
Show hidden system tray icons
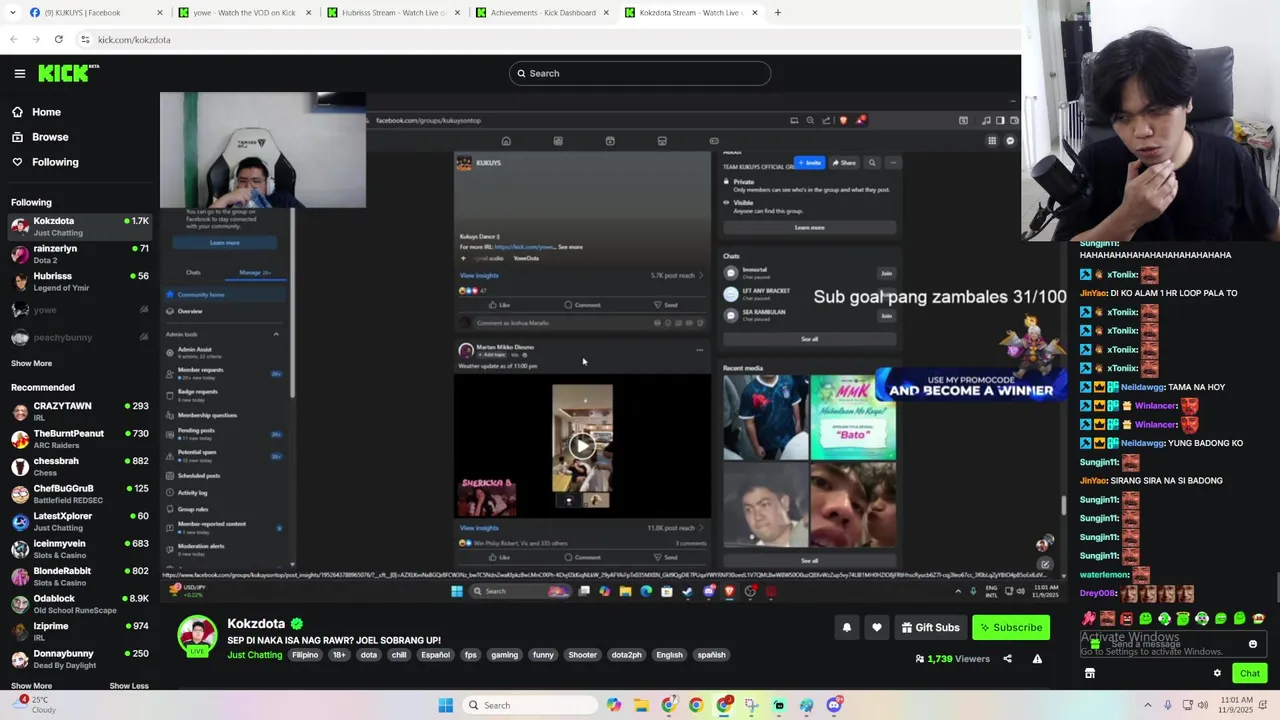tap(1148, 705)
